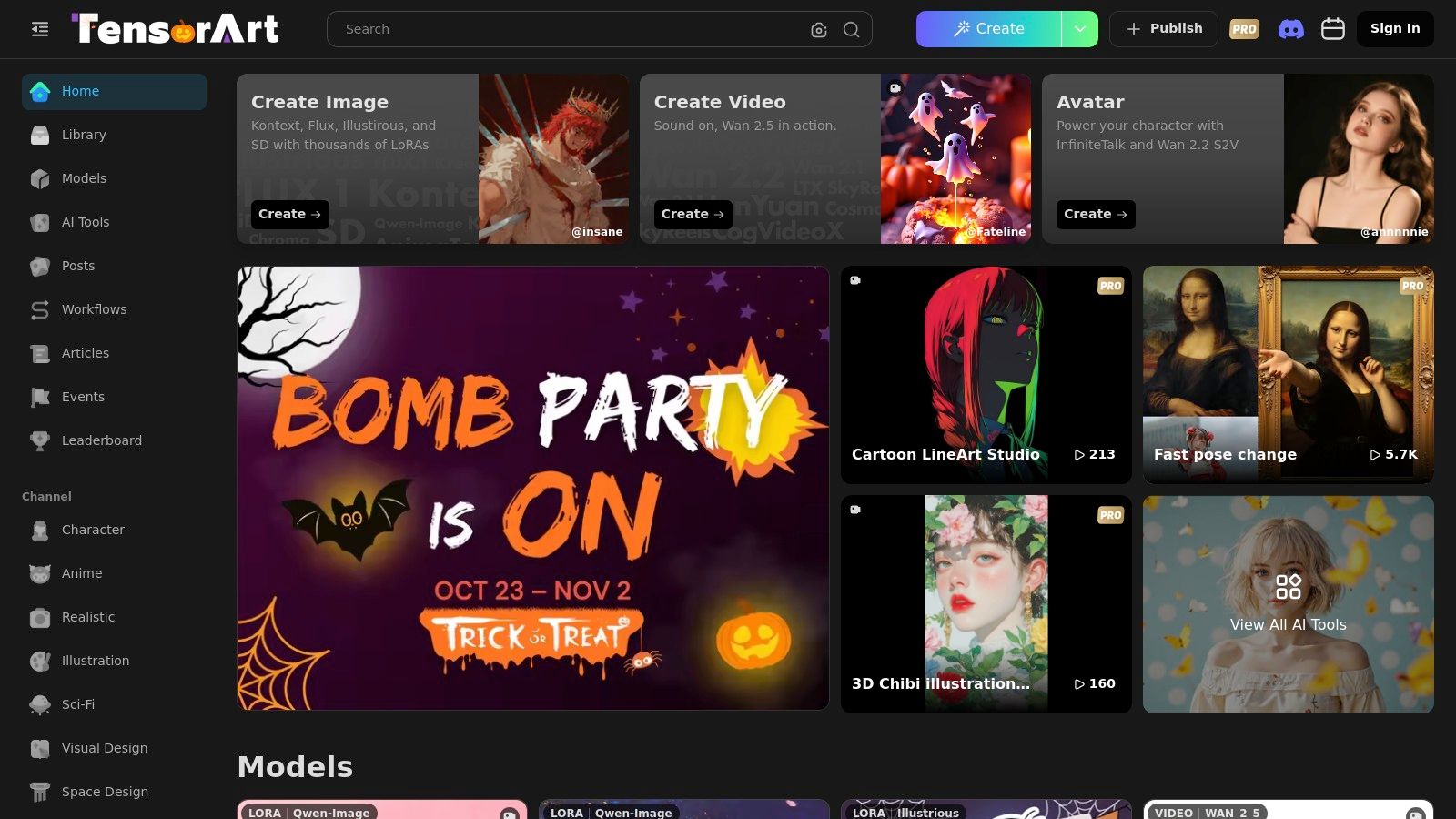Click the 160 play count
Viewport: 1456px width, 819px height.
[x=1095, y=683]
